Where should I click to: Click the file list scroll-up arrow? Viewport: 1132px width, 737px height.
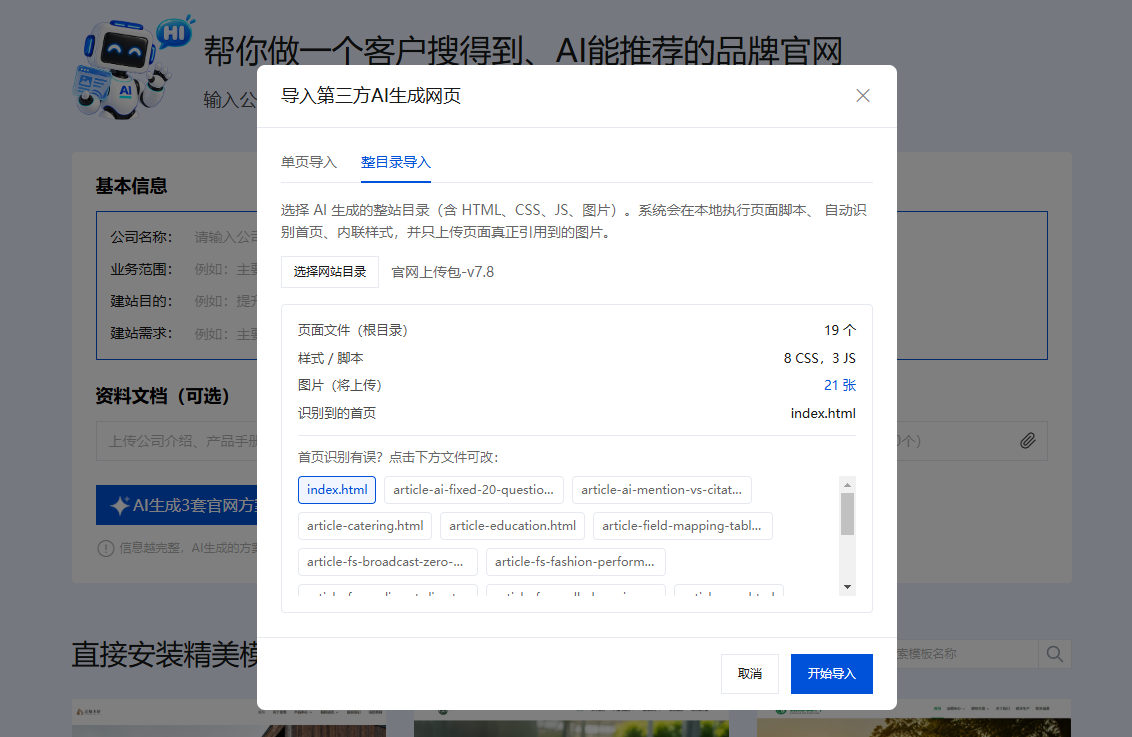848,485
